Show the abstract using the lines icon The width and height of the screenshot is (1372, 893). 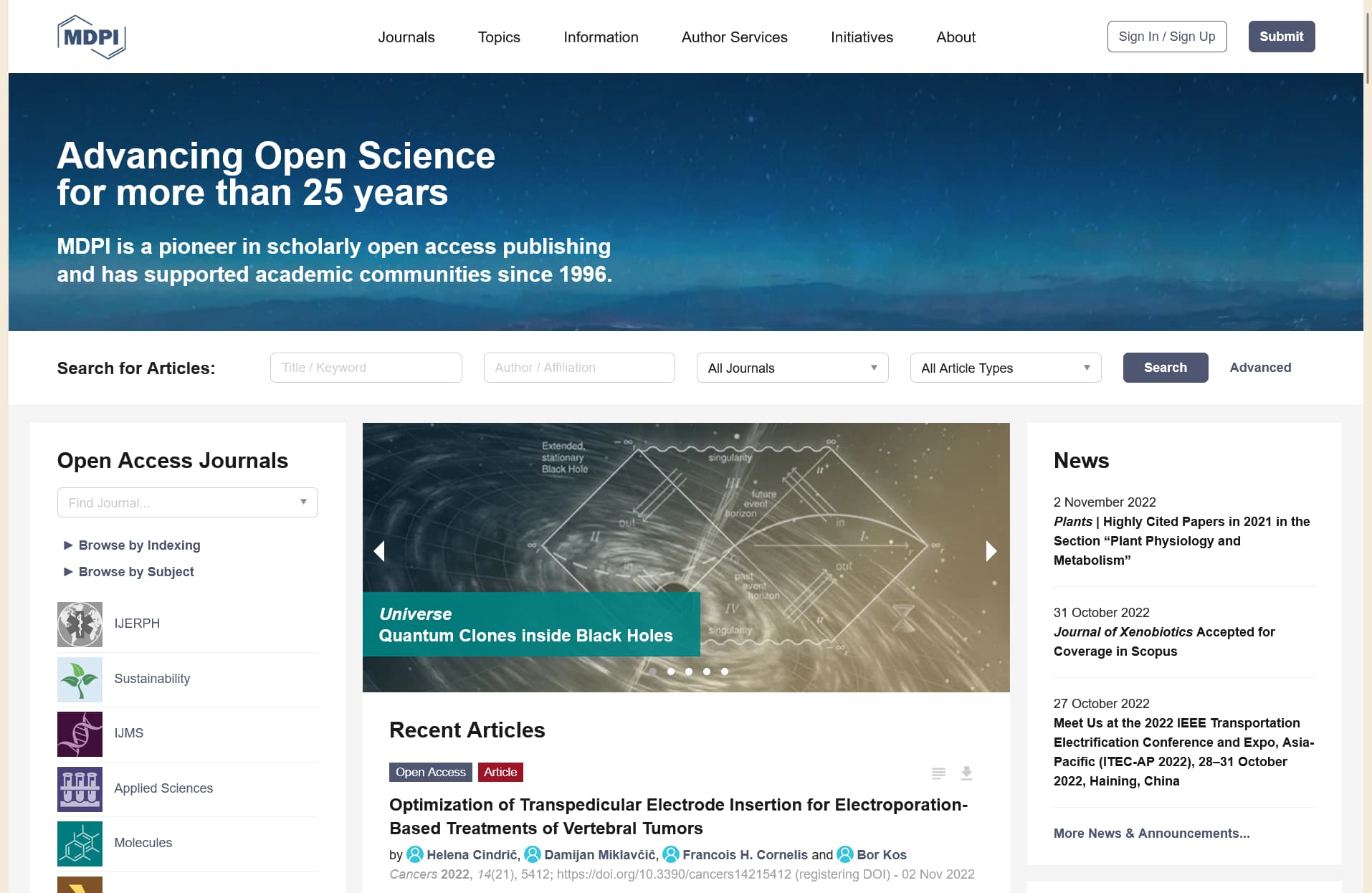938,773
